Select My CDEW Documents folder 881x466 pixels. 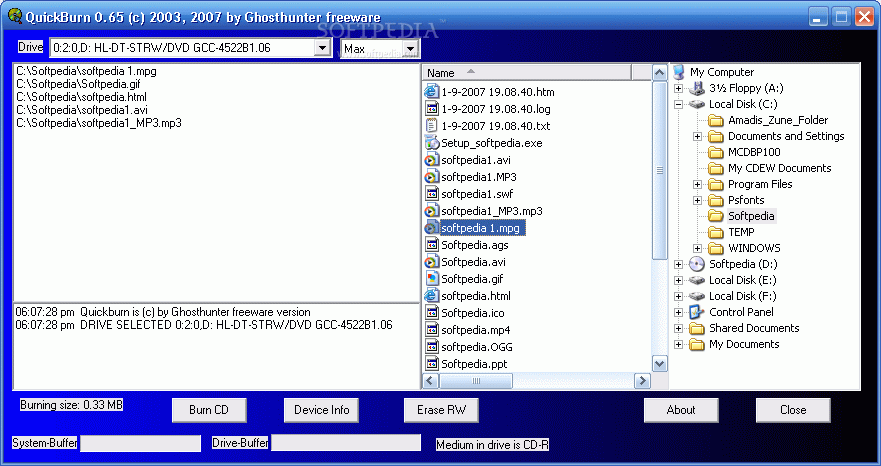(x=779, y=168)
